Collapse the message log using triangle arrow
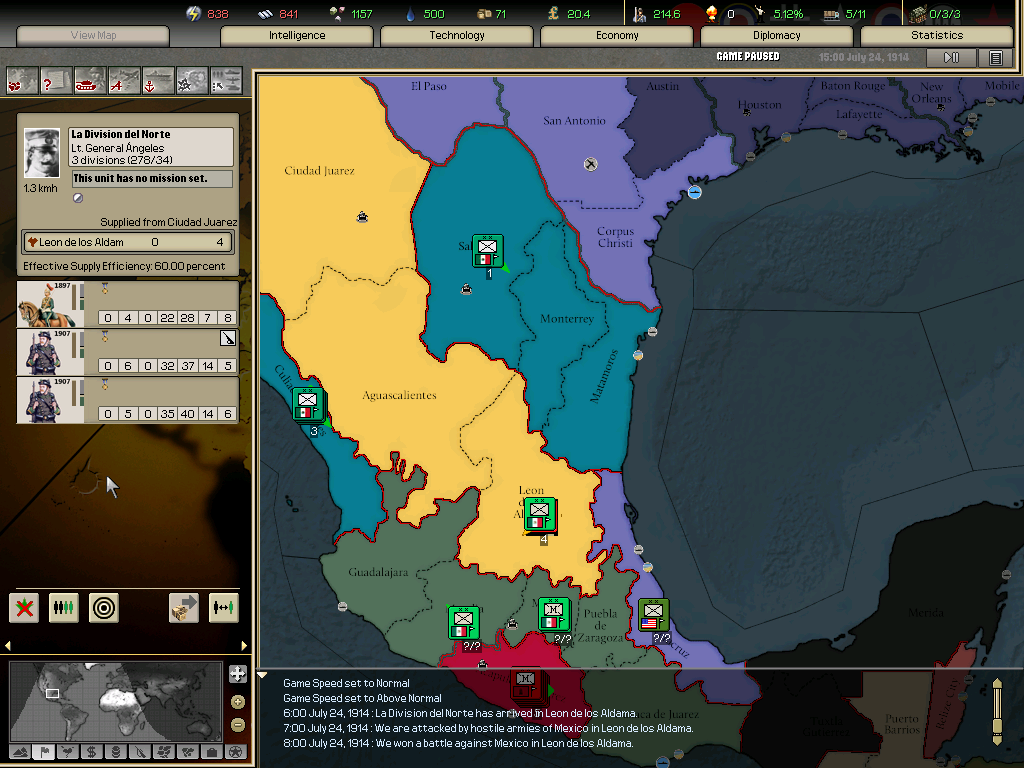The width and height of the screenshot is (1024, 768). point(263,676)
